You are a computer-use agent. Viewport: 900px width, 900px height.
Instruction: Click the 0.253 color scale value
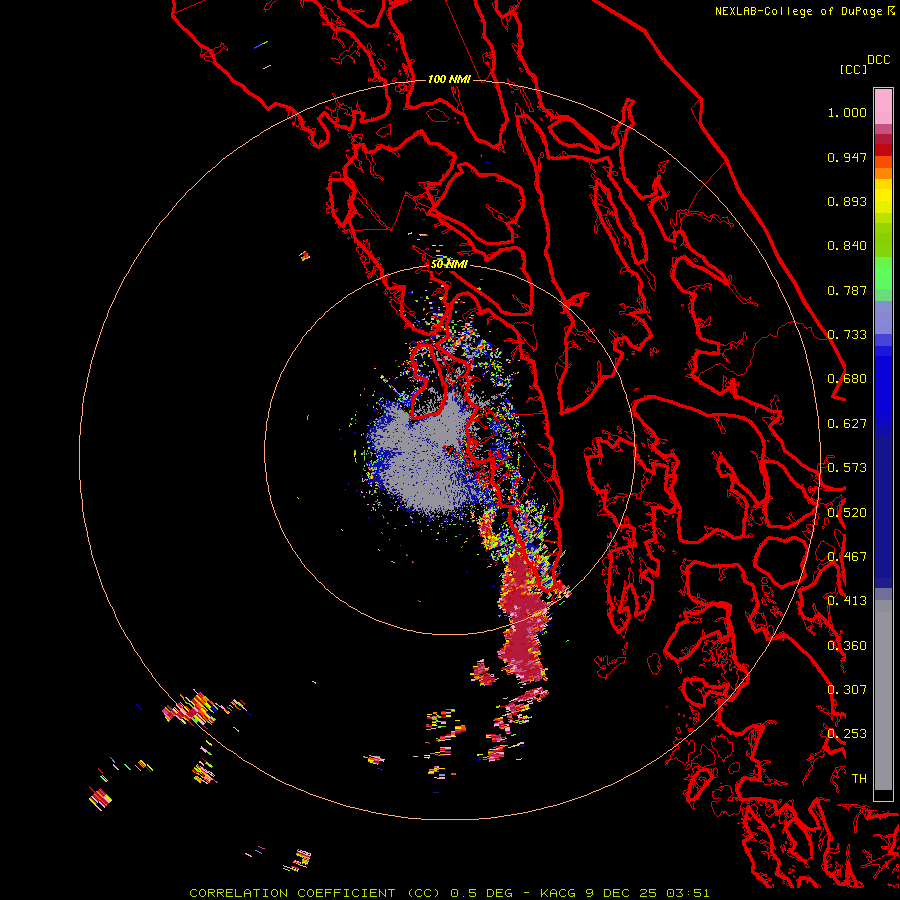[847, 734]
